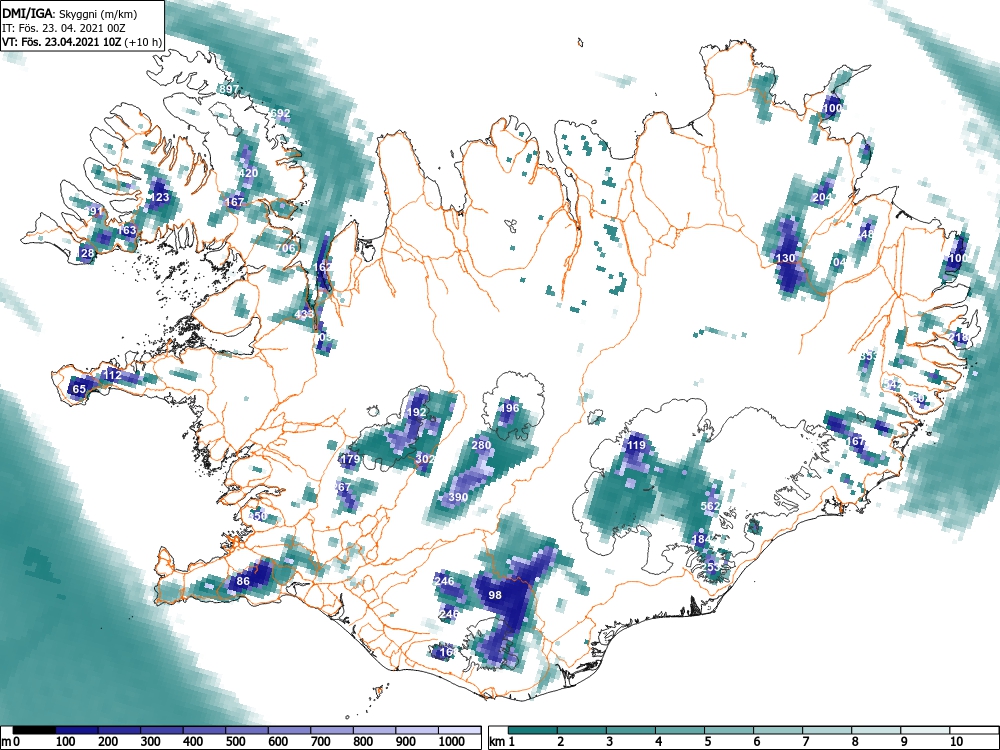Click the 692 visibility value label
1000x750 pixels.
(280, 113)
